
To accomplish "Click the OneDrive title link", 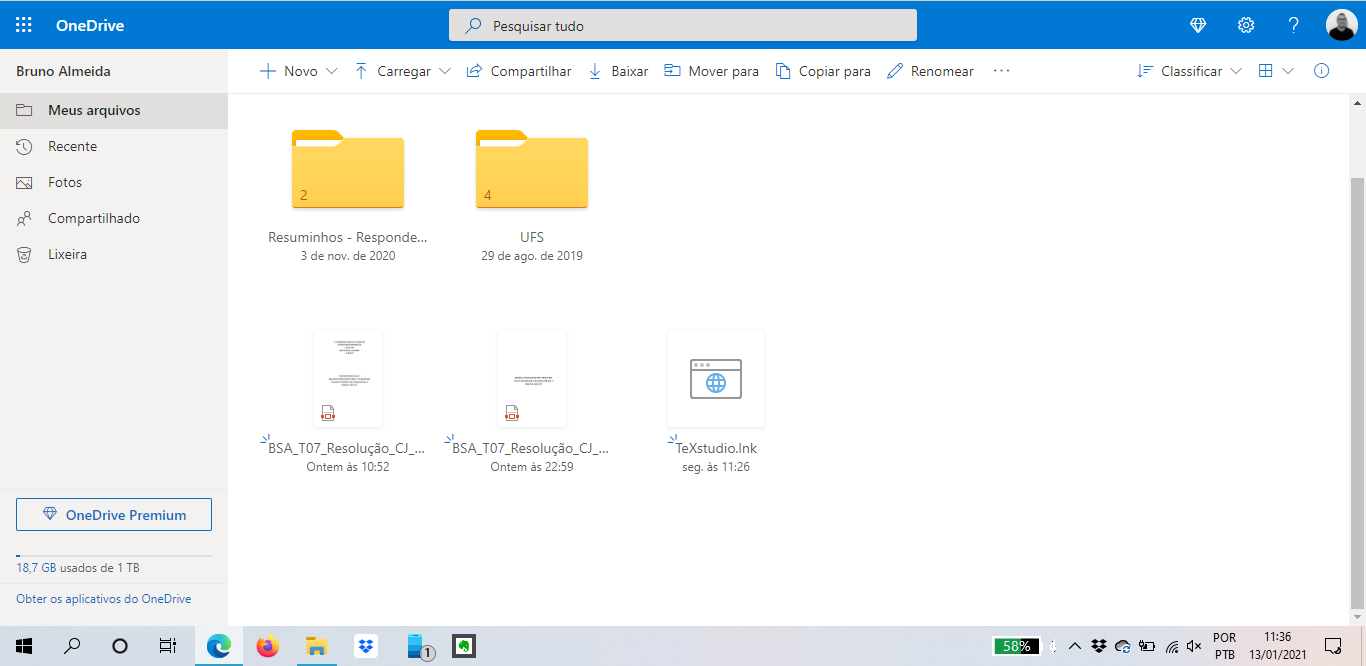I will (90, 25).
